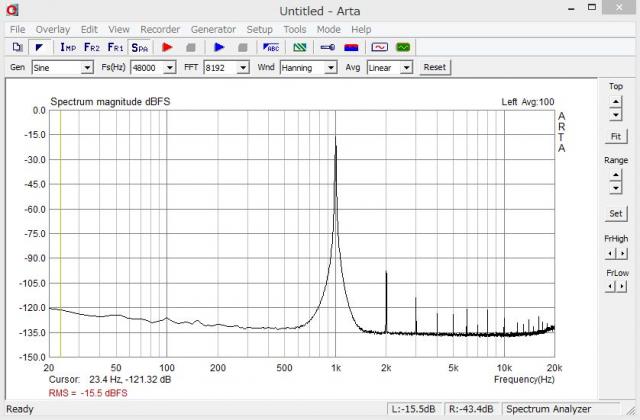Click the Fit button

coord(616,136)
